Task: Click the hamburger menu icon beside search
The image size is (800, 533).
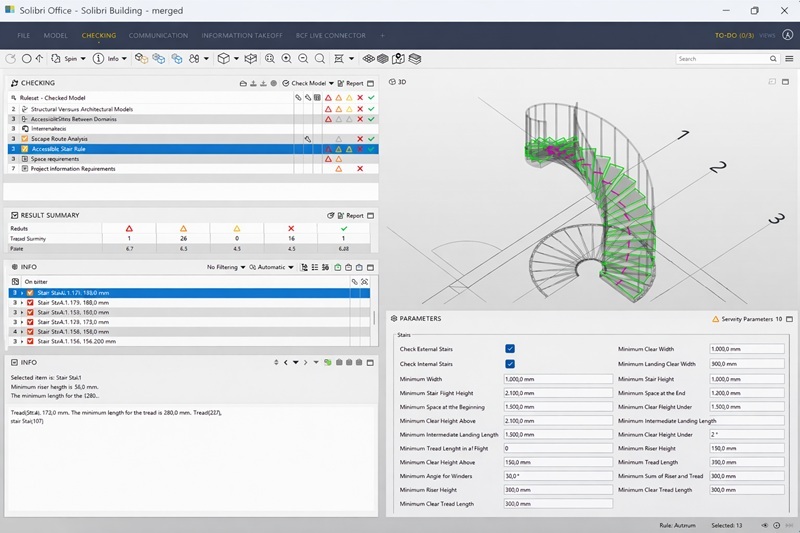Action: click(788, 59)
